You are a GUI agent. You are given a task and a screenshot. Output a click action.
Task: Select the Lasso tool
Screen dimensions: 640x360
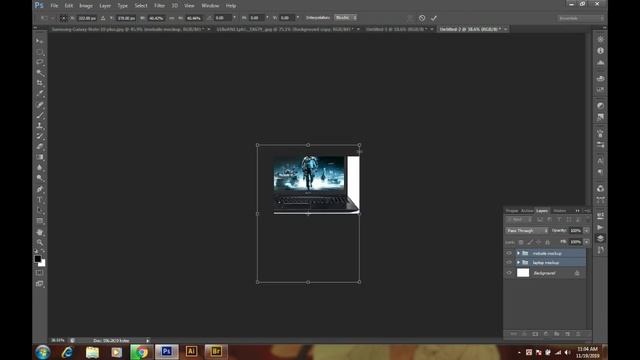(40, 62)
